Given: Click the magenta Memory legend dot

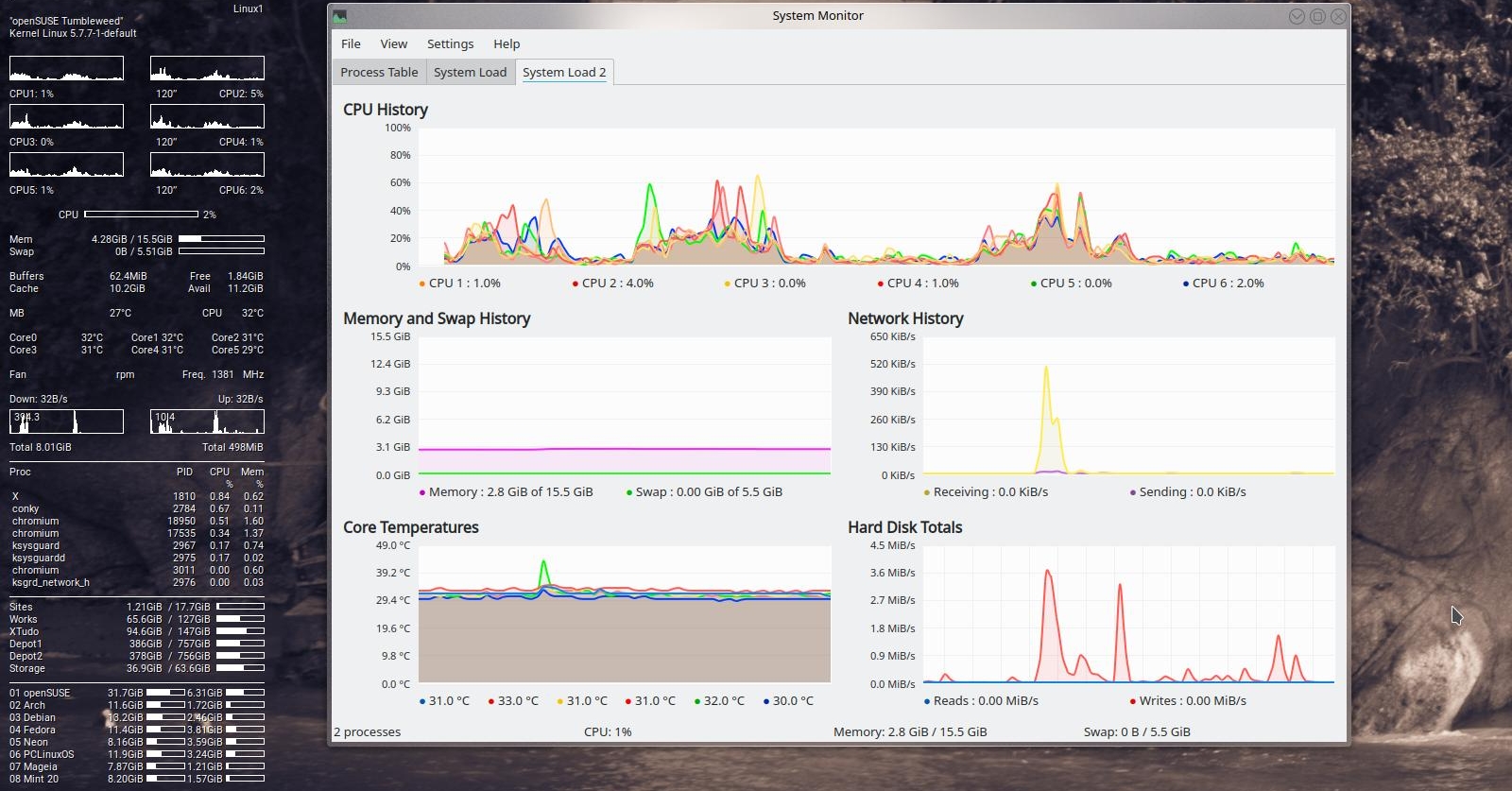Looking at the screenshot, I should coord(421,492).
